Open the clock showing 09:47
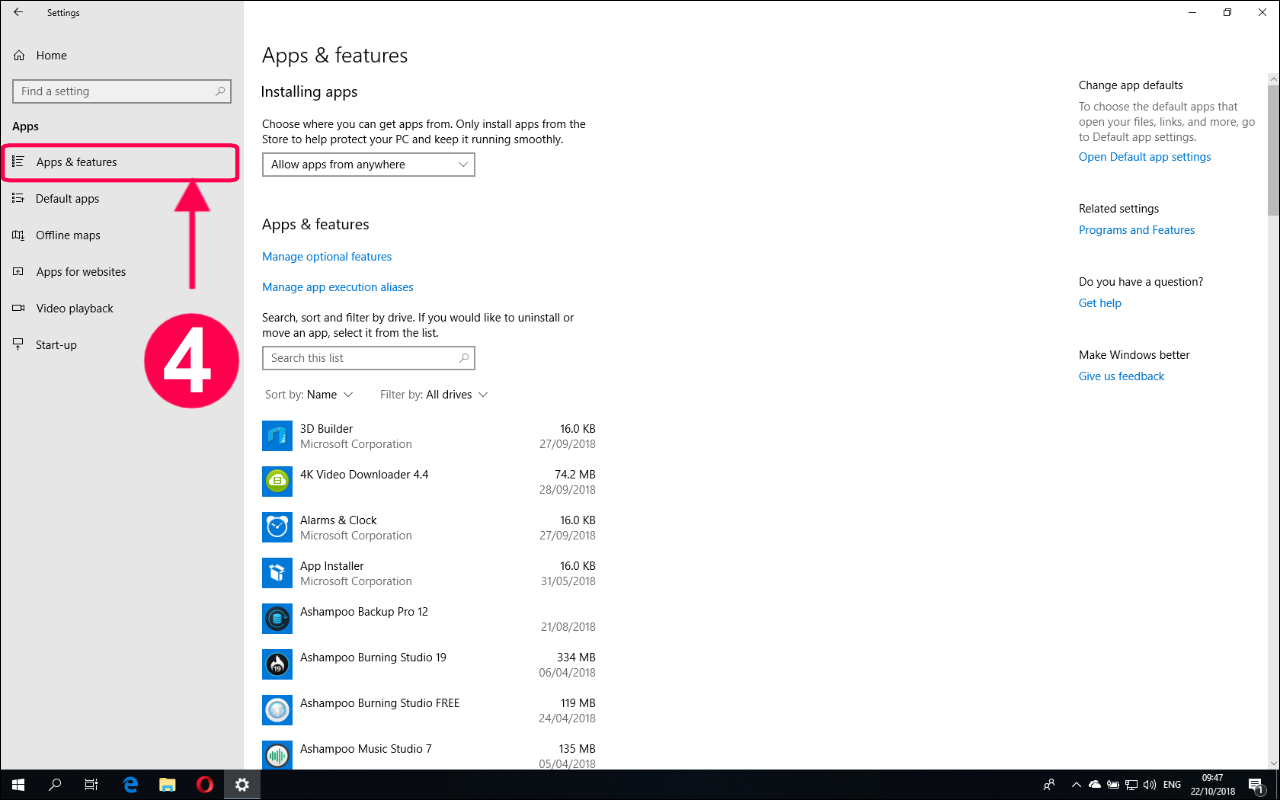This screenshot has width=1280, height=800. (x=1213, y=785)
